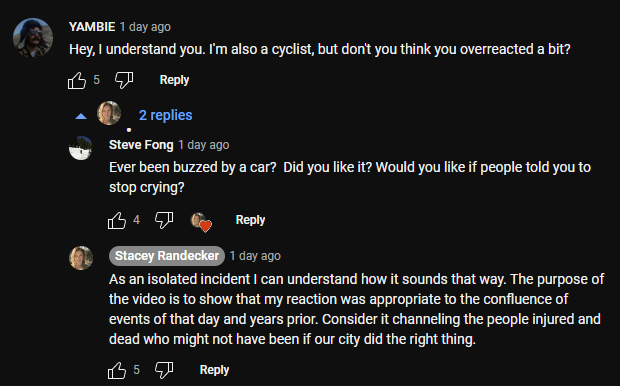Open YAMBIE's channel via username

[92, 26]
